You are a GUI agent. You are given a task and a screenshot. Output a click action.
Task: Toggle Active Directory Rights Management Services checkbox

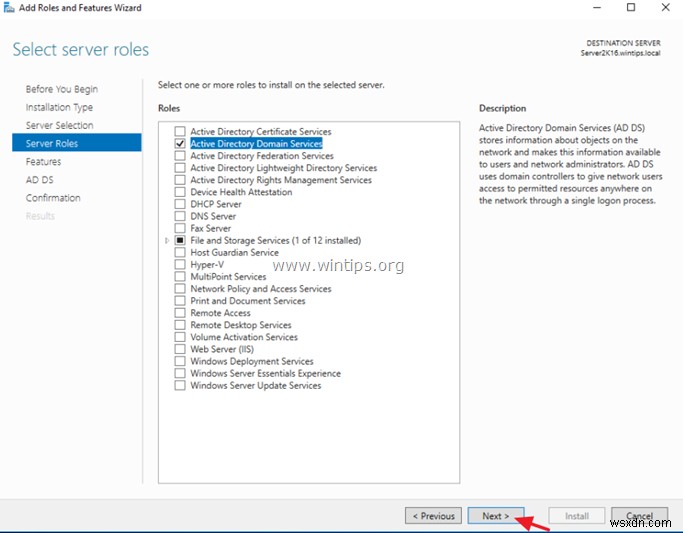click(x=180, y=180)
